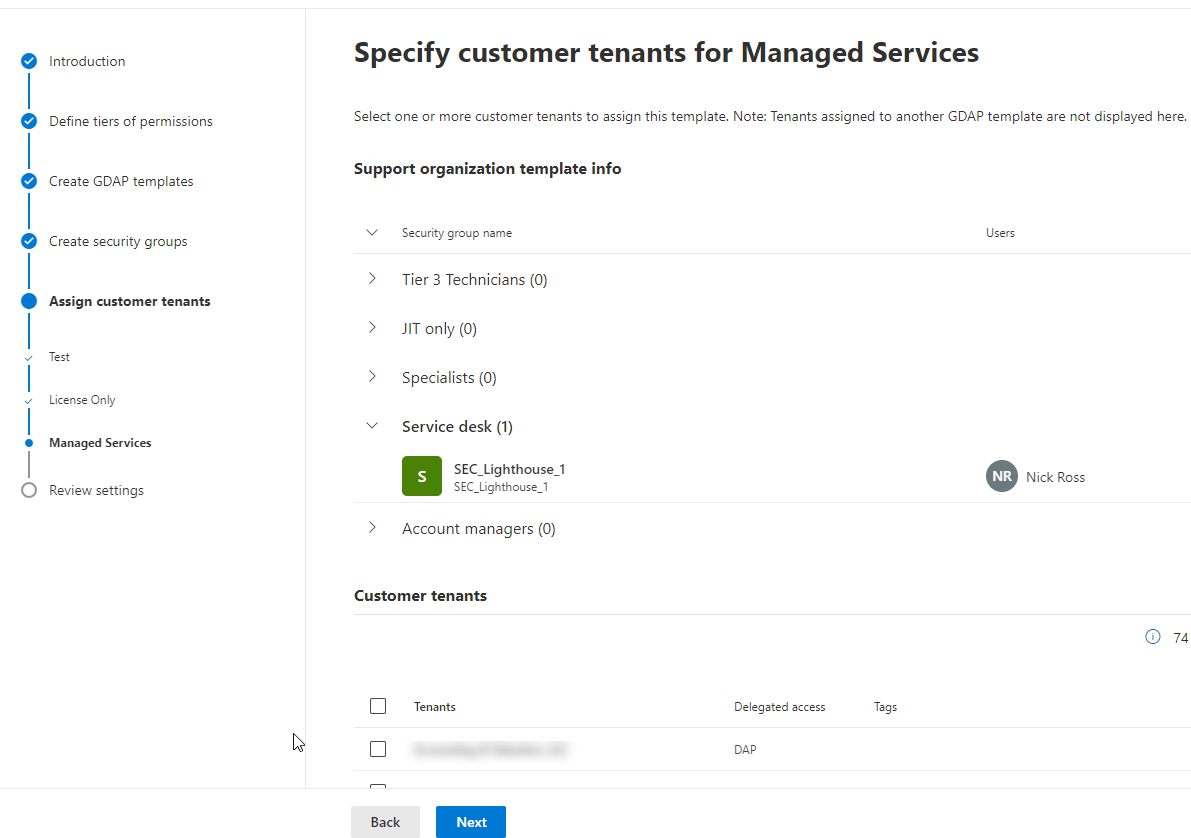Click the info icon next to 74
Viewport: 1191px width, 838px height.
coord(1152,637)
